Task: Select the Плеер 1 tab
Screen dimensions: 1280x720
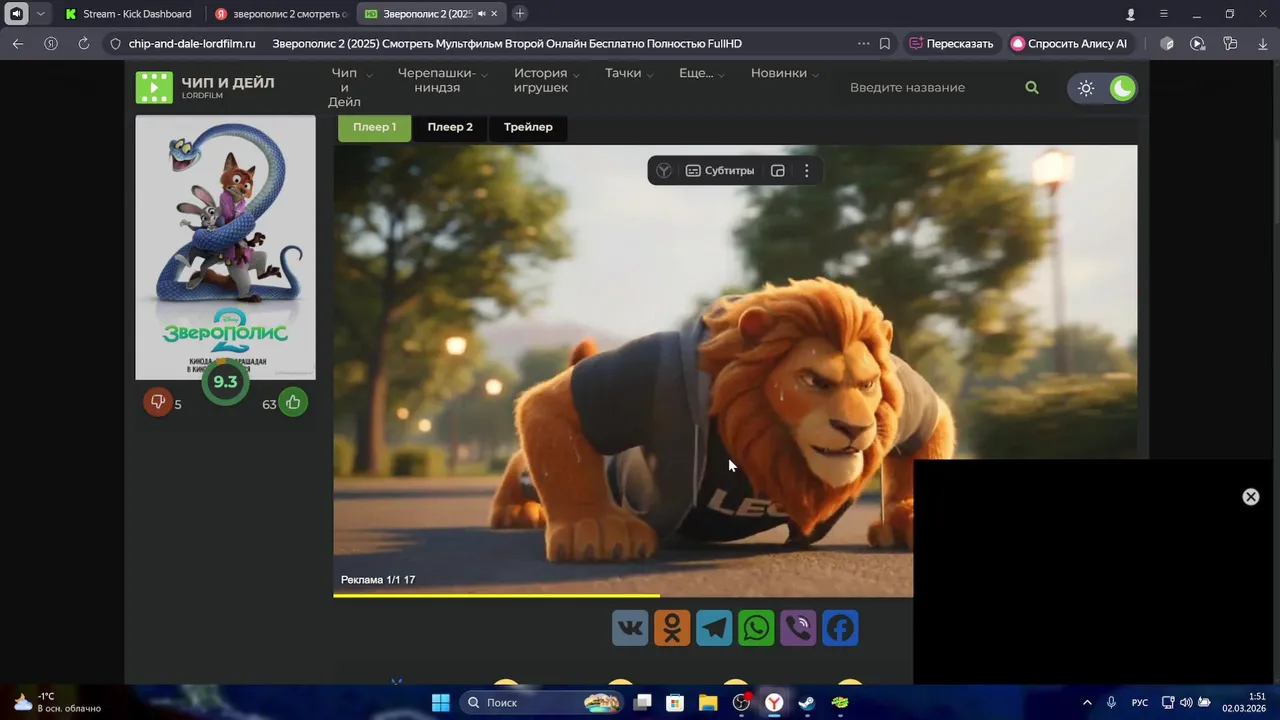Action: coord(374,127)
